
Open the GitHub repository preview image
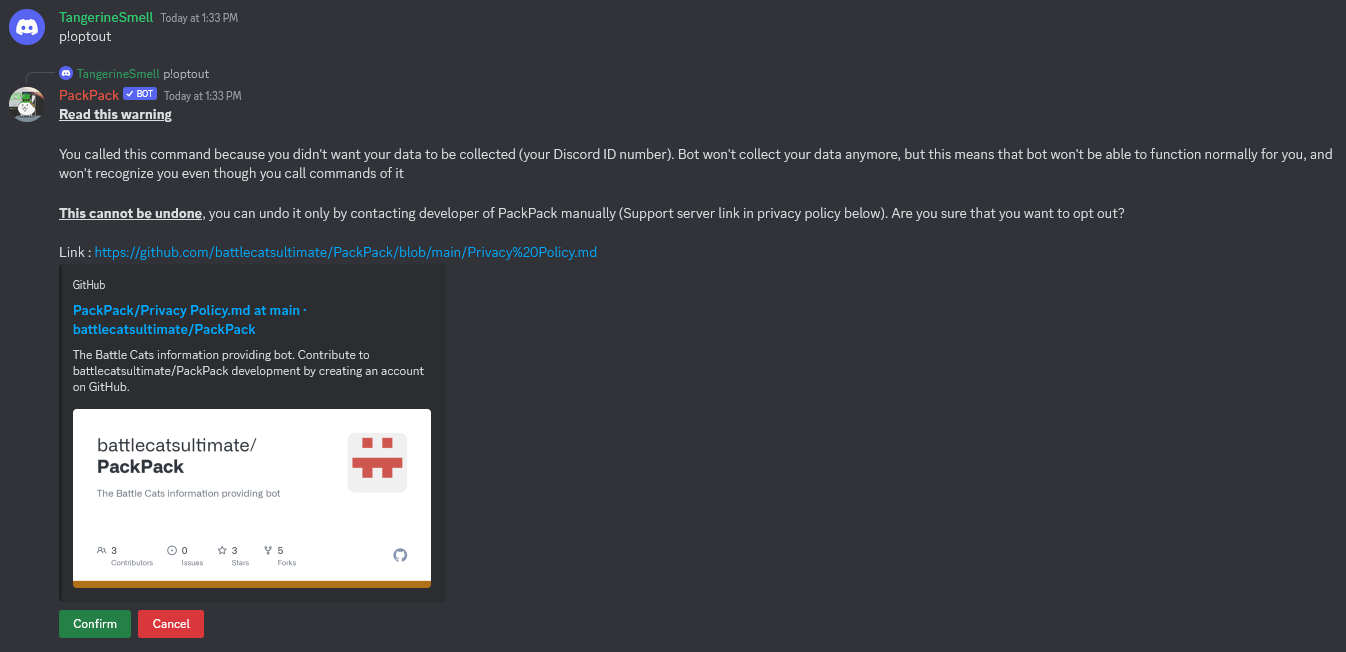(252, 498)
